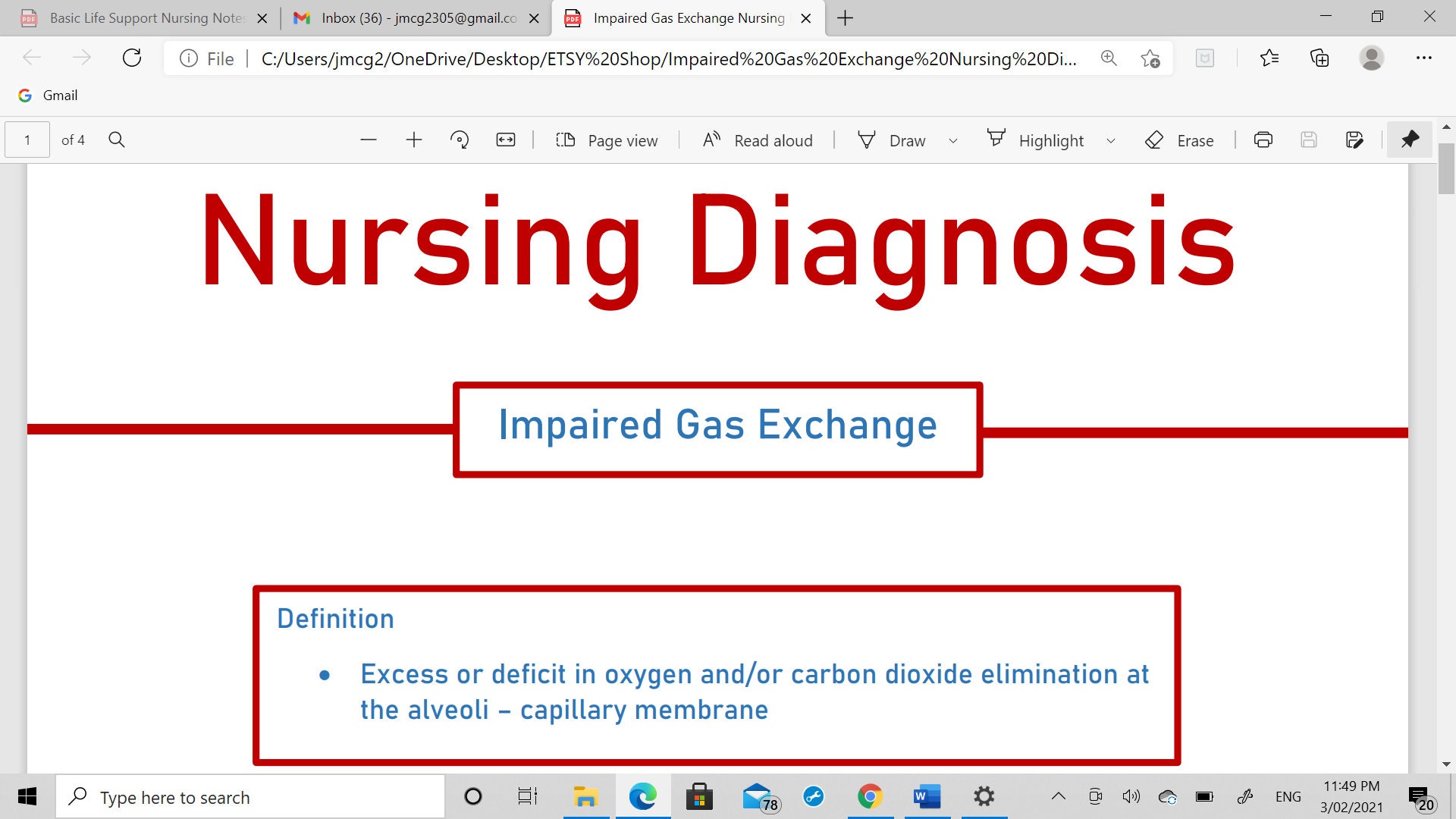Rotate the PDF page
Screen dimensions: 1456x819
(460, 140)
